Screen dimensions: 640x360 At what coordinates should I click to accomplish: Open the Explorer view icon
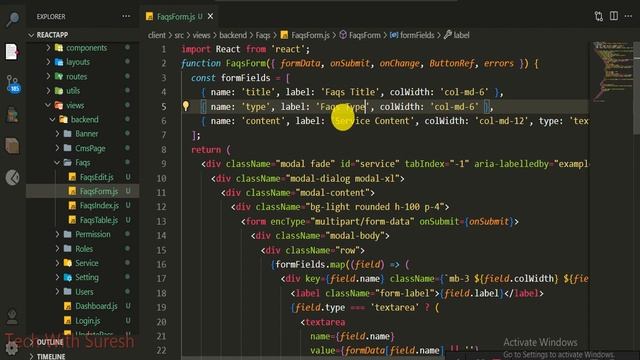11,52
